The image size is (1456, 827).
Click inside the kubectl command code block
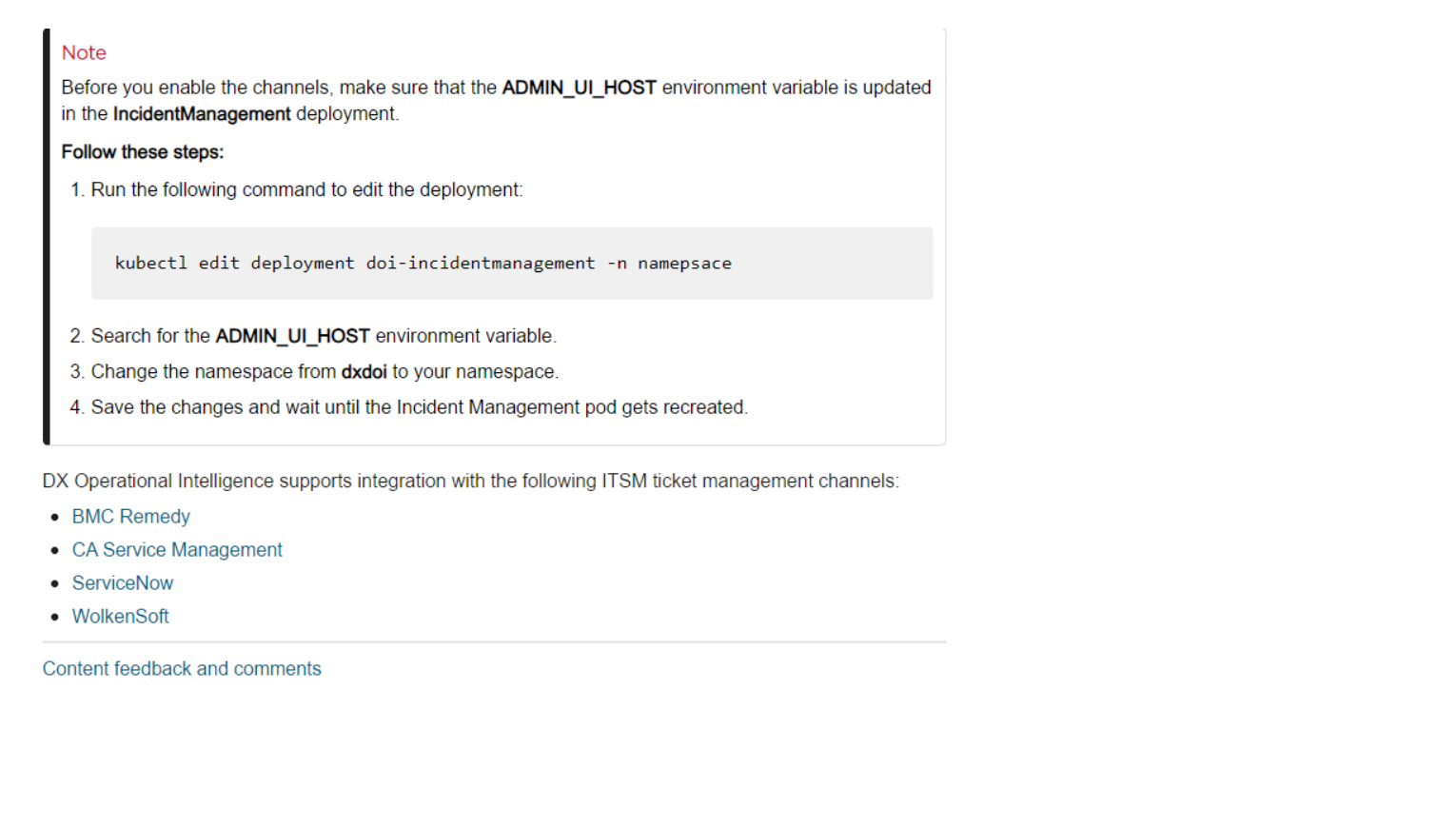tap(828, 264)
